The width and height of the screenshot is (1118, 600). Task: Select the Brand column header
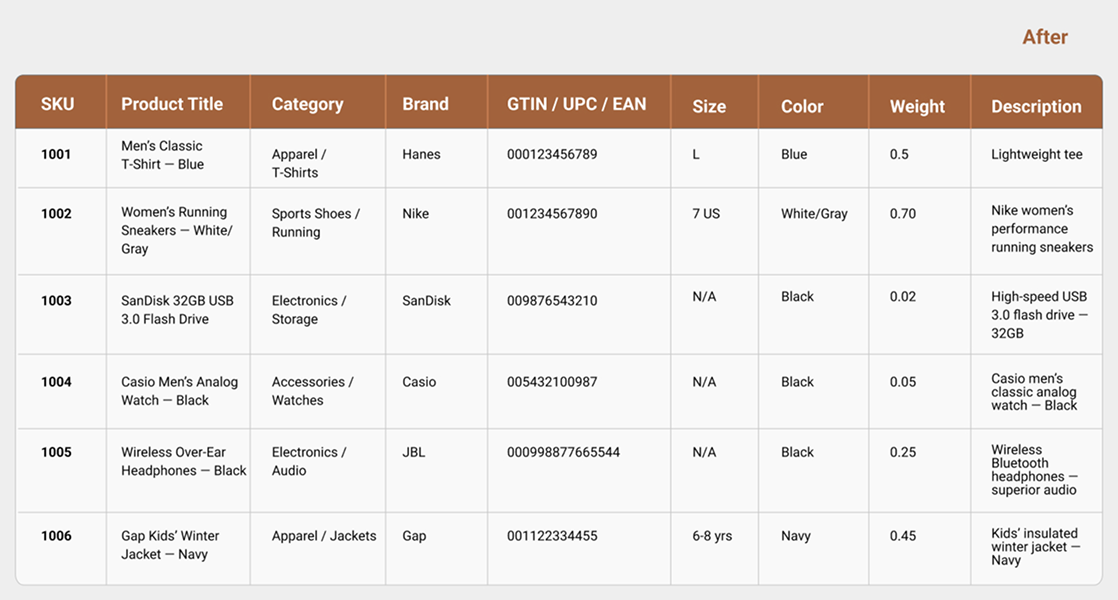pyautogui.click(x=425, y=104)
